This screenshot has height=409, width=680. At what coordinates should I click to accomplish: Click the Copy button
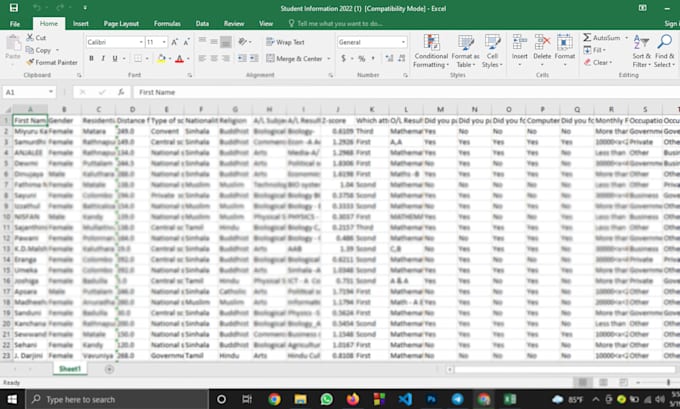39,50
